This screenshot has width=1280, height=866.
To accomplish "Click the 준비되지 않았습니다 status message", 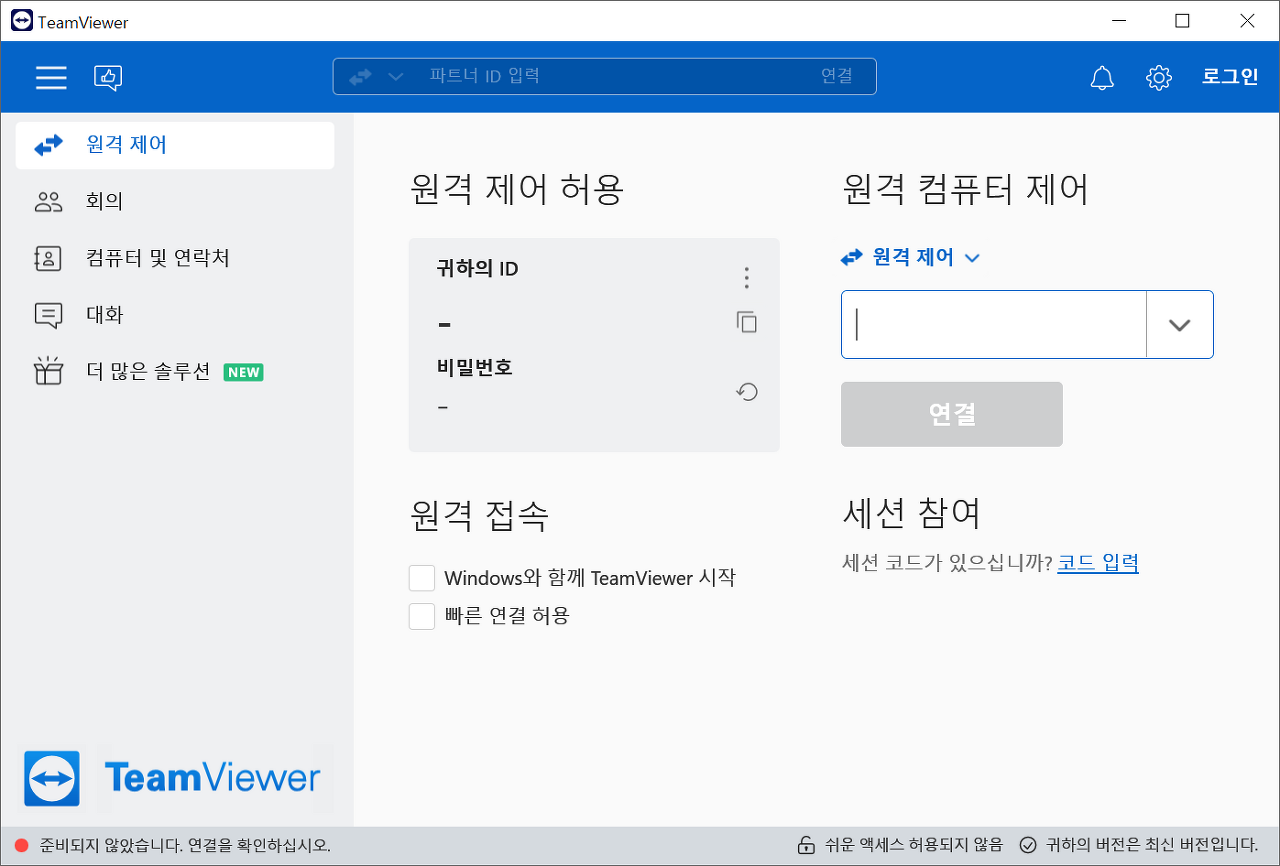I will (x=185, y=846).
